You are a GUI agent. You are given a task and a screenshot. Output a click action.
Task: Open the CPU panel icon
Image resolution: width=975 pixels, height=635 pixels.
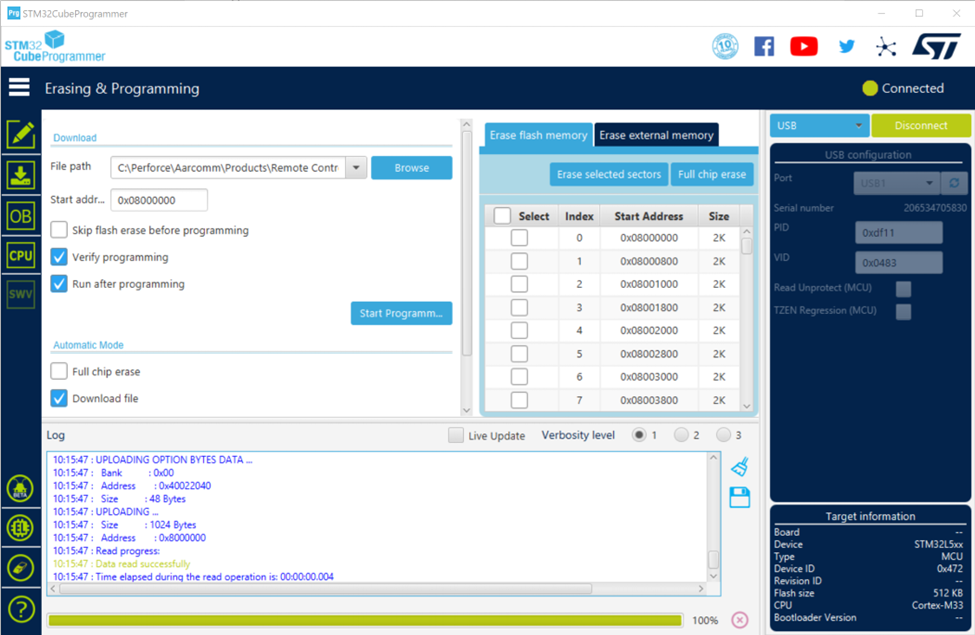[x=21, y=256]
